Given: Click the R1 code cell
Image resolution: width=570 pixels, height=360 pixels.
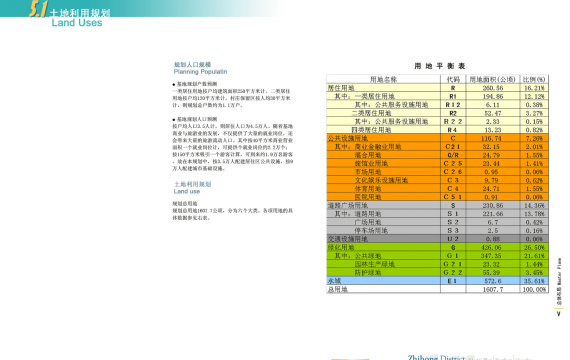Looking at the screenshot, I should tap(453, 96).
